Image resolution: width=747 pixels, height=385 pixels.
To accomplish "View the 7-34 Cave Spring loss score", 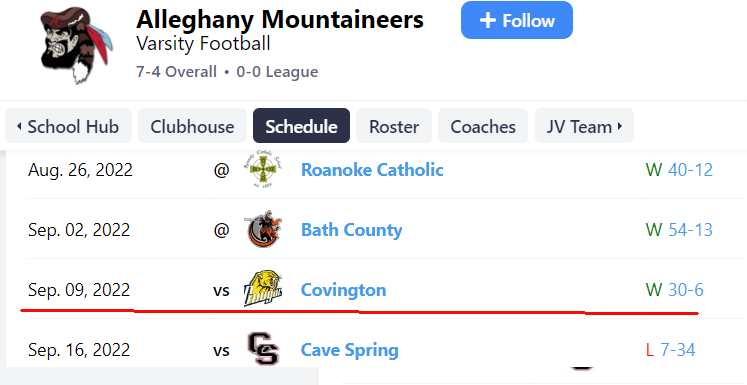I will click(x=677, y=350).
